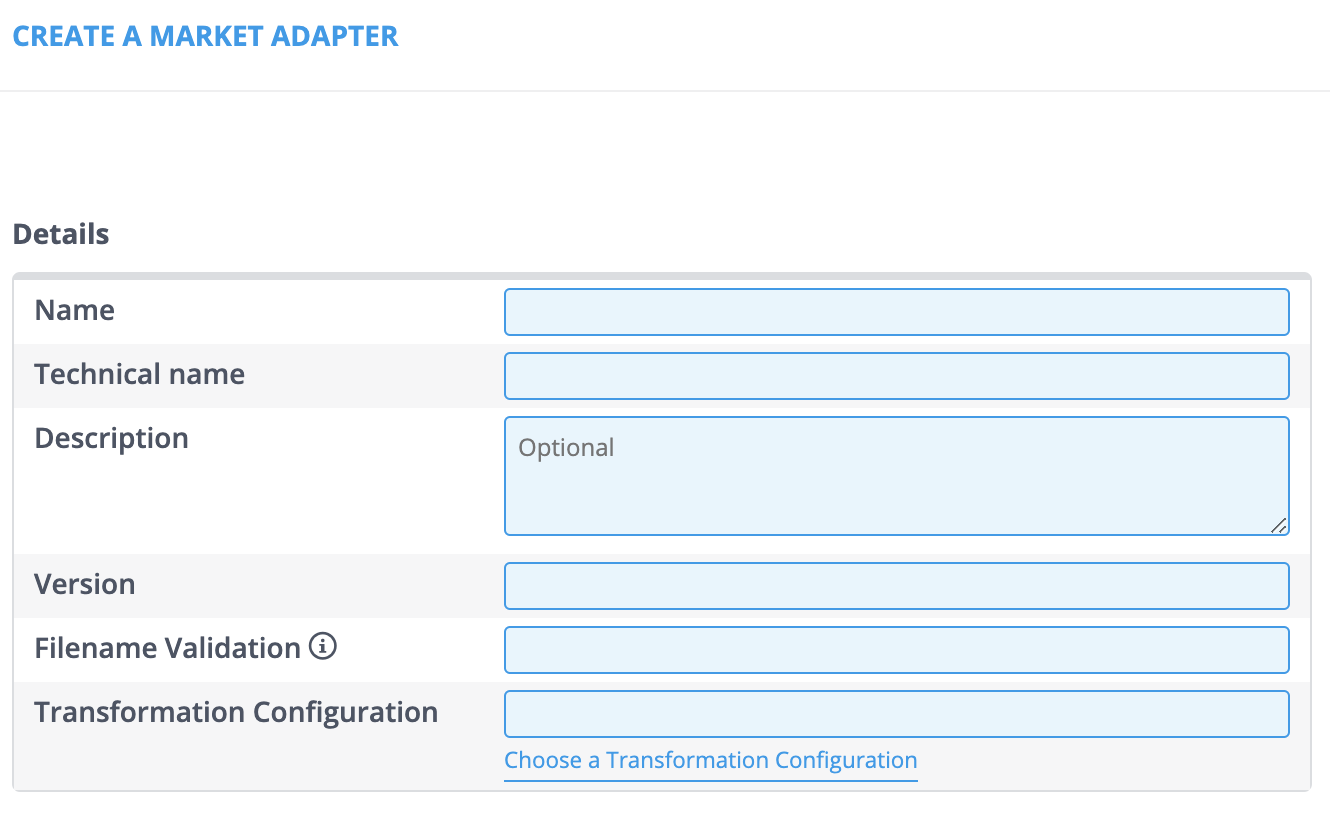Click into the Technical name field
Viewport: 1330px width, 816px height.
point(896,376)
